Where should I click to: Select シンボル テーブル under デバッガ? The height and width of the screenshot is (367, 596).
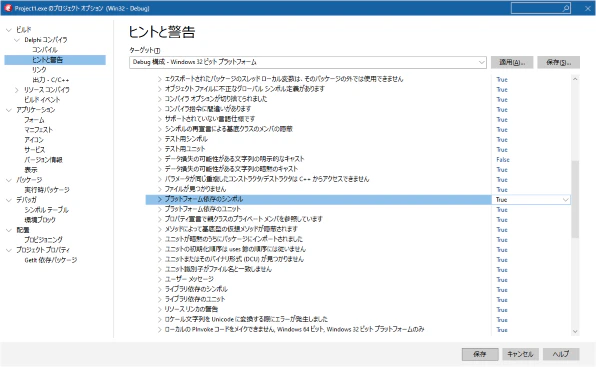click(x=46, y=210)
